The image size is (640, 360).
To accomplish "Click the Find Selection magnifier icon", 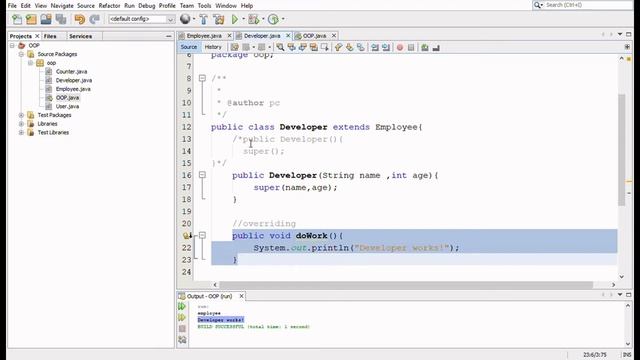I will pyautogui.click(x=280, y=47).
